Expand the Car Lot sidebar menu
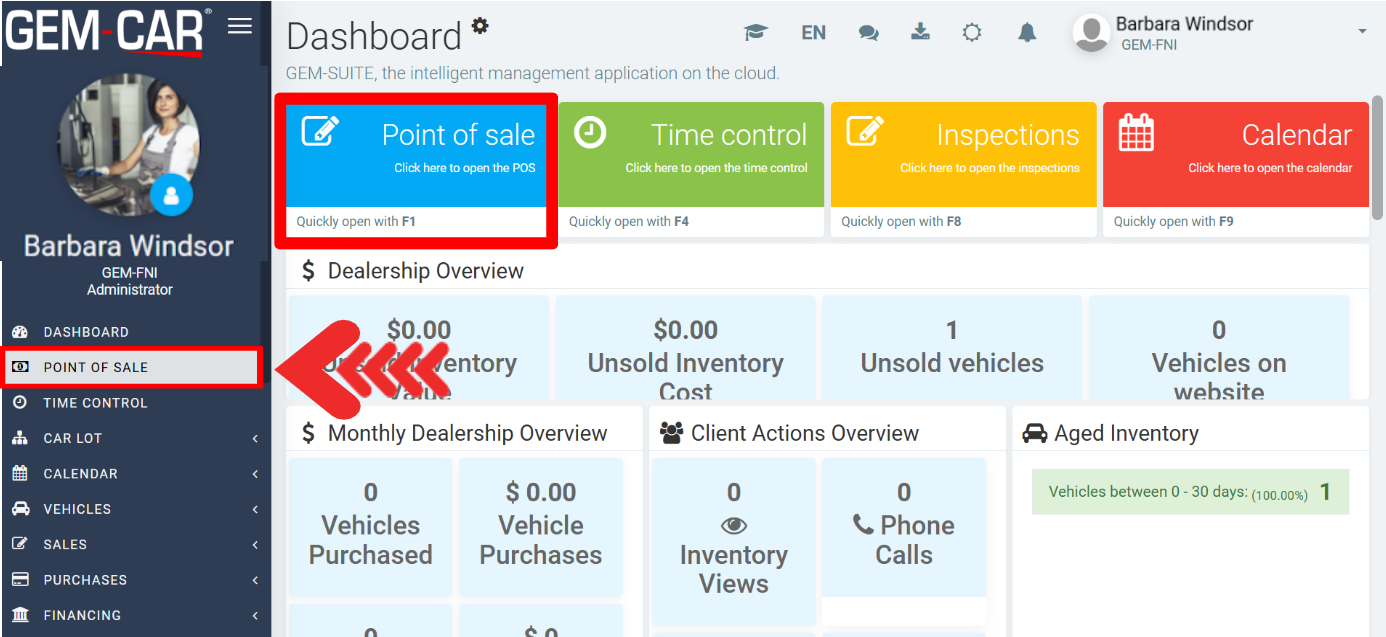The image size is (1386, 637). click(135, 438)
